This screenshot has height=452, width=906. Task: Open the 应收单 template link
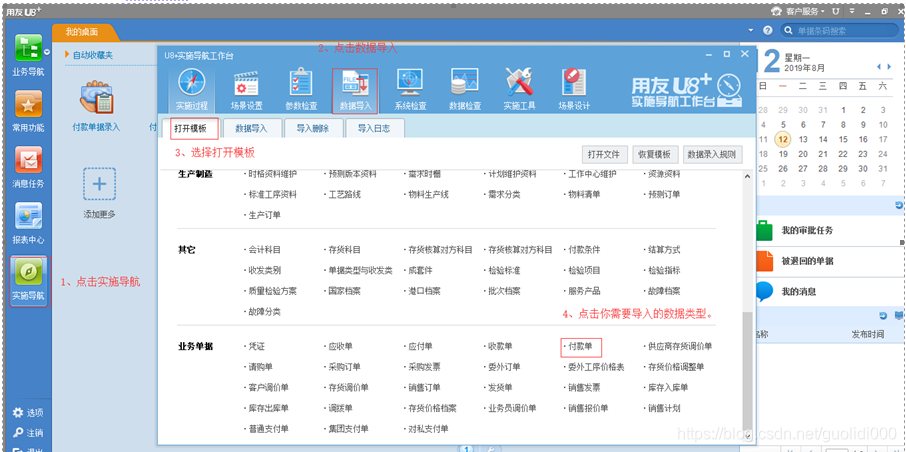click(x=340, y=347)
